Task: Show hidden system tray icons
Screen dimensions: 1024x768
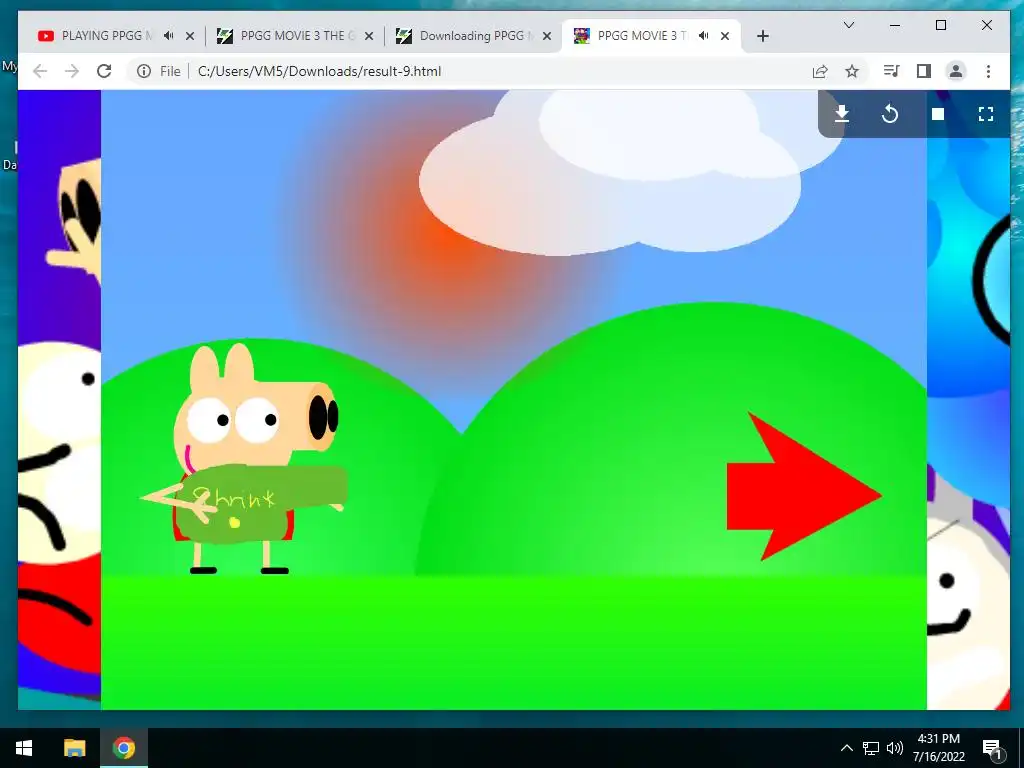Action: coord(846,748)
